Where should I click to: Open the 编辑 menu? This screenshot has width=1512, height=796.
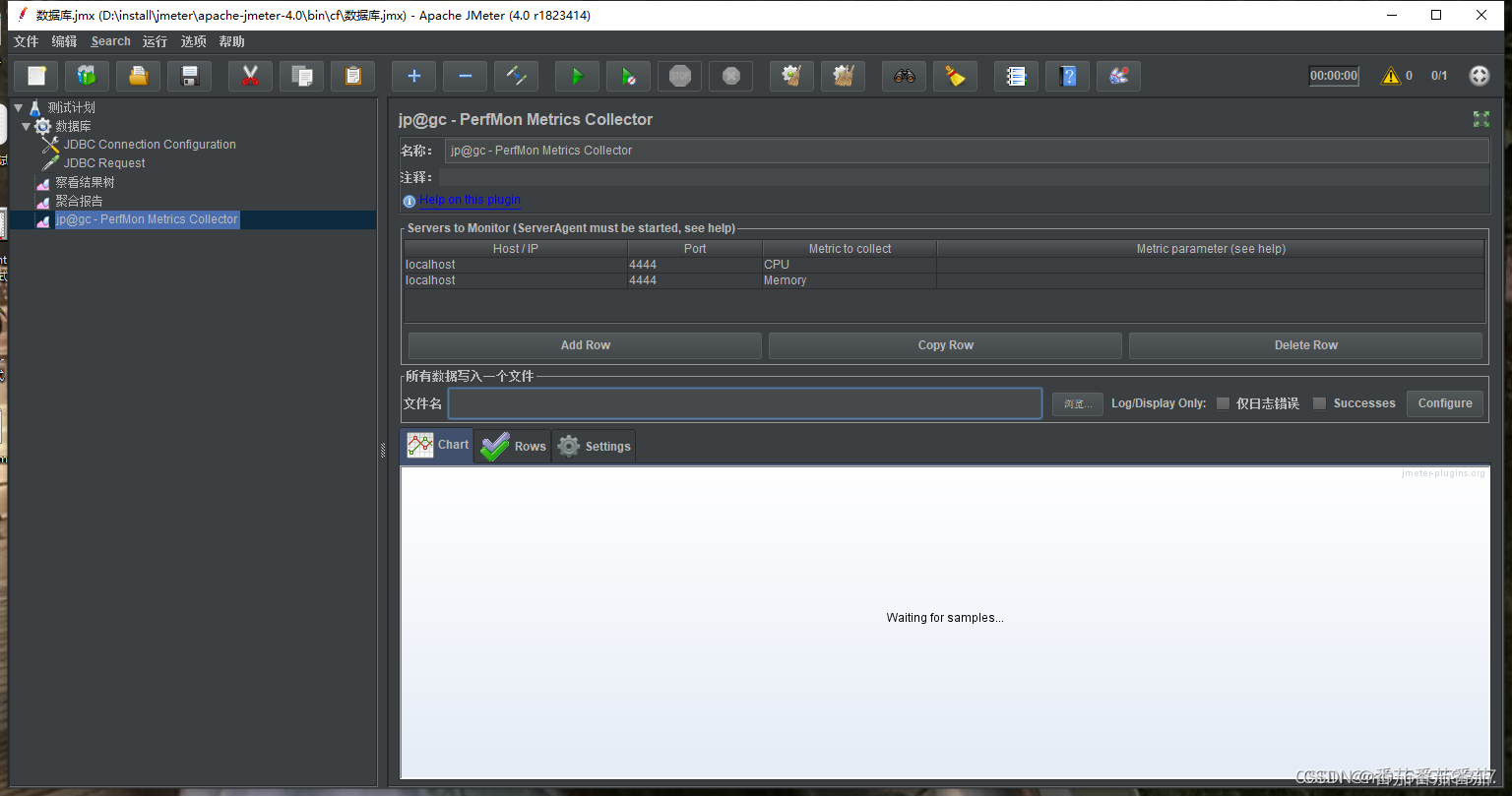[64, 41]
